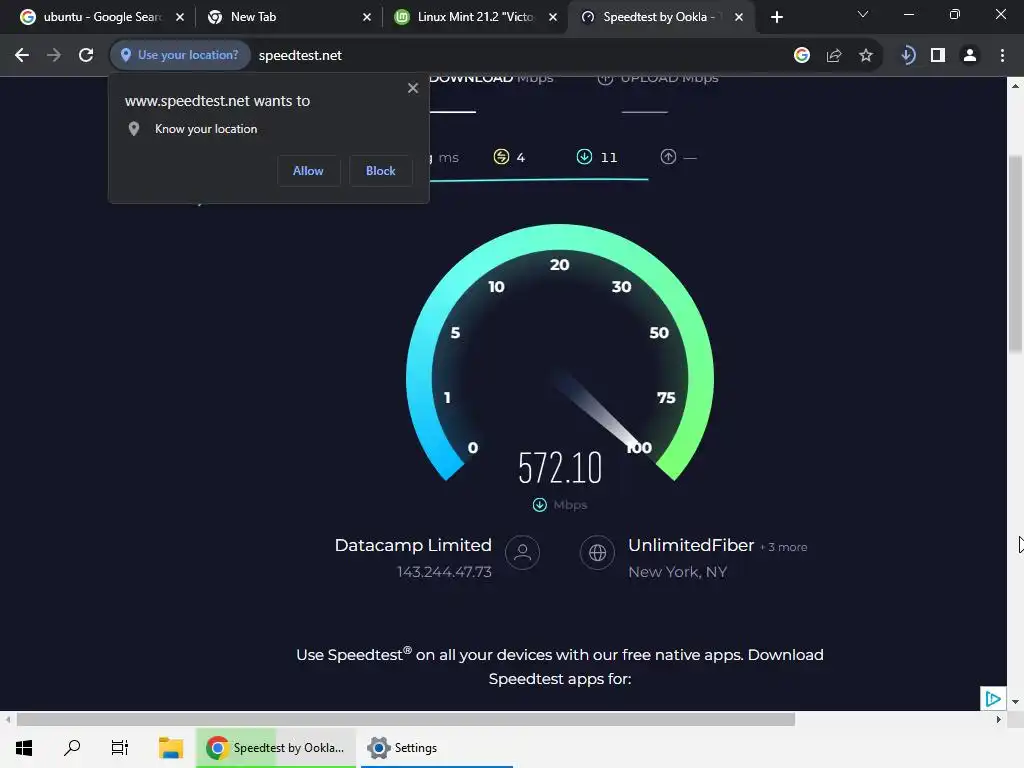The width and height of the screenshot is (1024, 768).
Task: Click the page vertical scrollbar thumb
Action: tap(1015, 255)
